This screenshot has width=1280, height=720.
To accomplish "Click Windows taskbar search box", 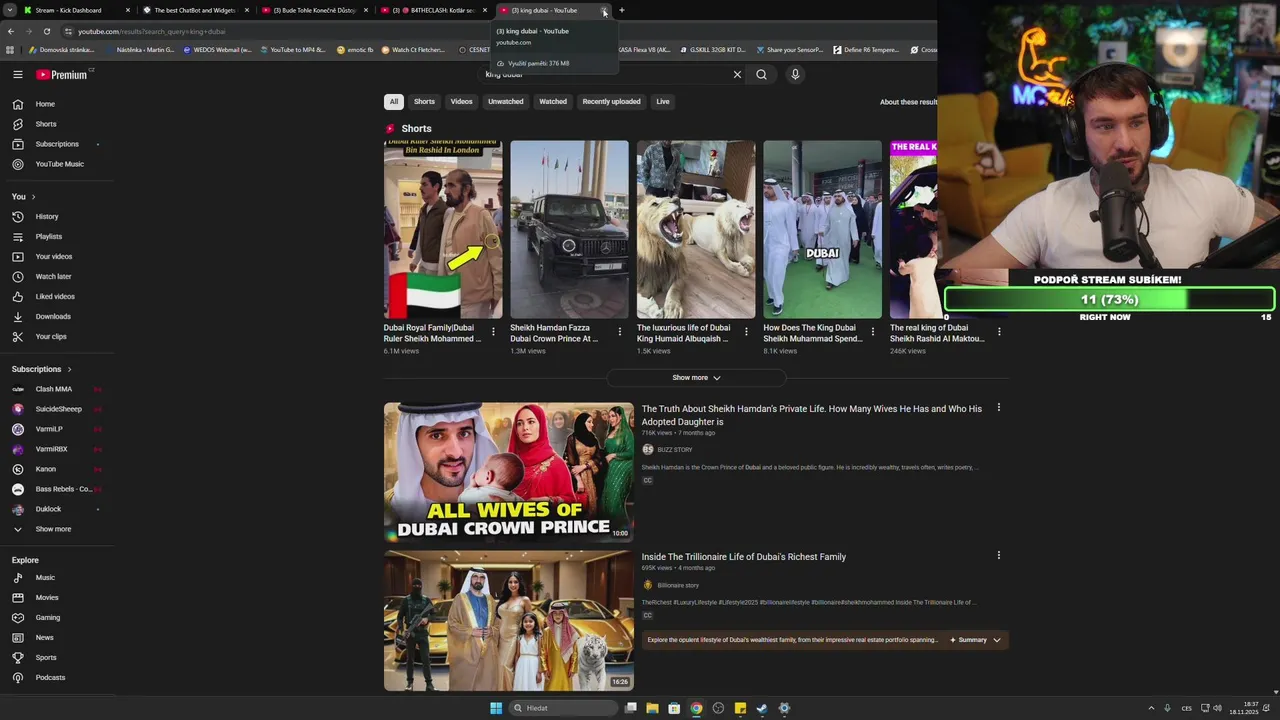I will click(562, 708).
